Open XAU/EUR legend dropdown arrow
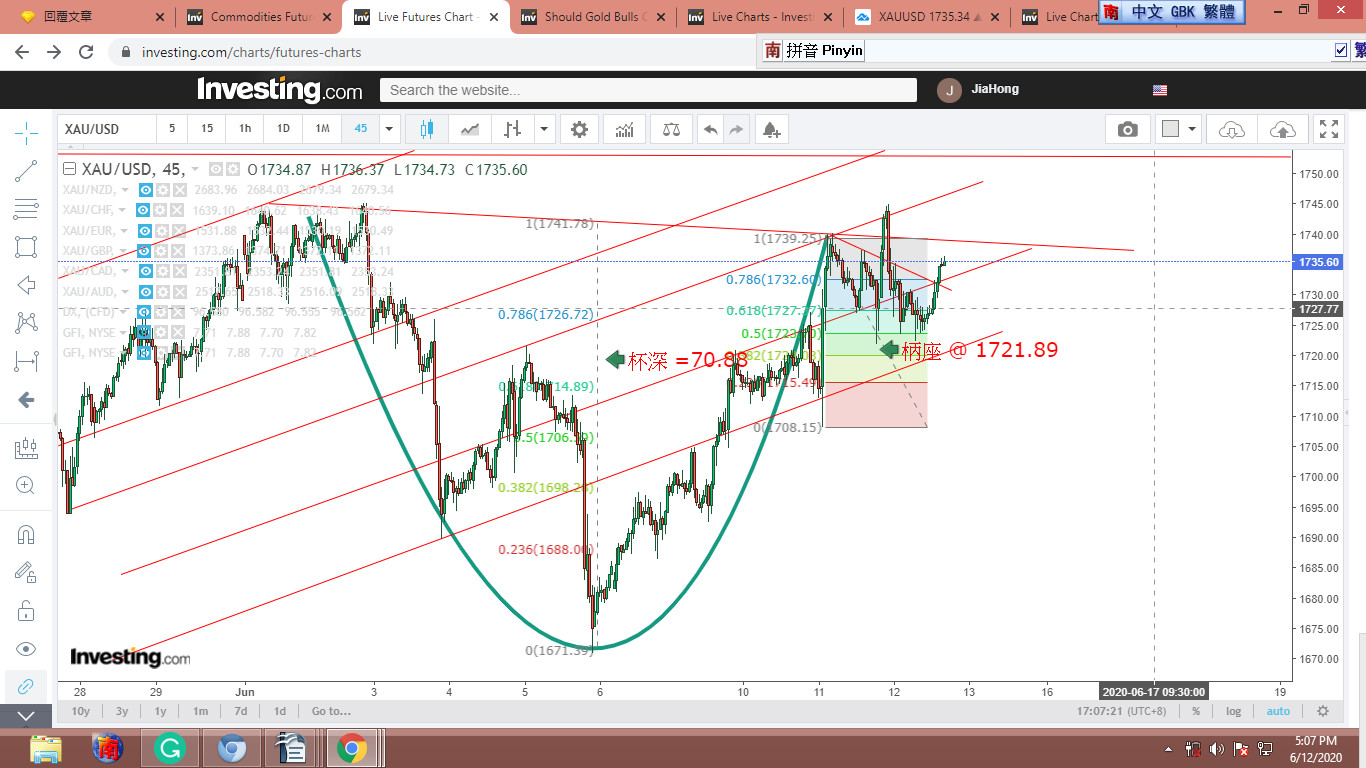The image size is (1366, 768). click(x=126, y=230)
